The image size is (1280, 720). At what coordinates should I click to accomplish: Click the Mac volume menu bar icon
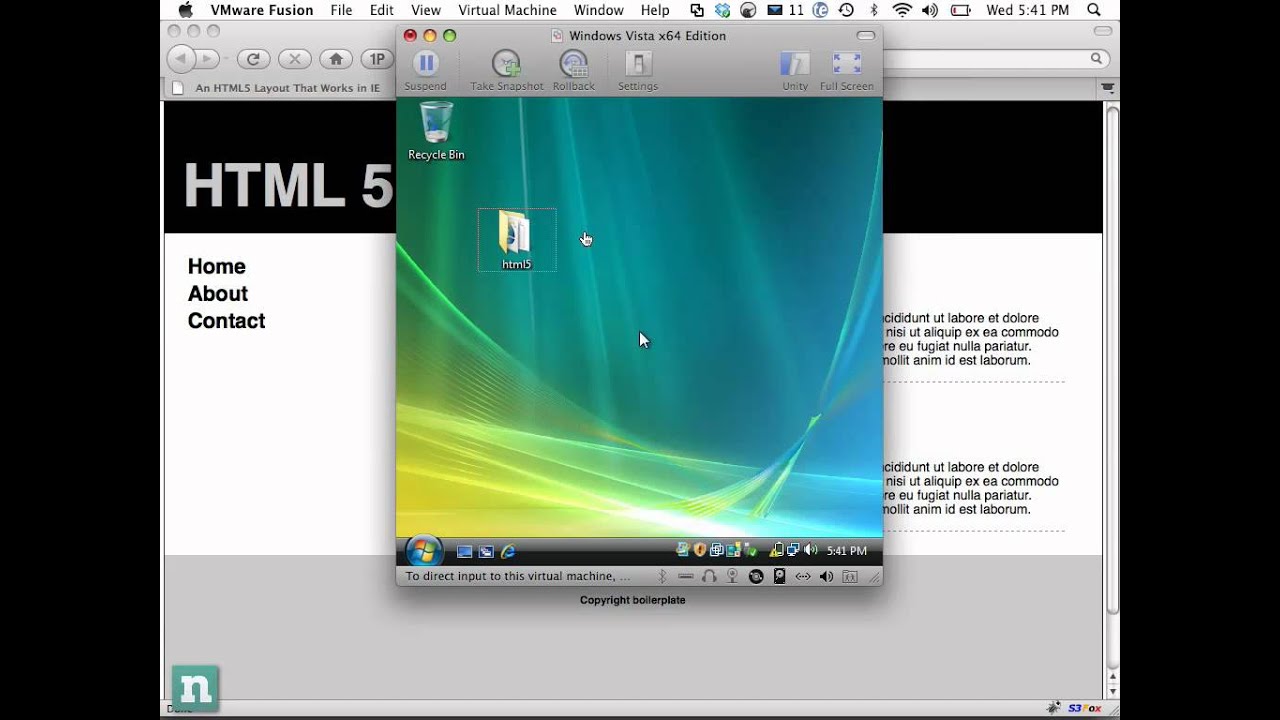[x=930, y=10]
